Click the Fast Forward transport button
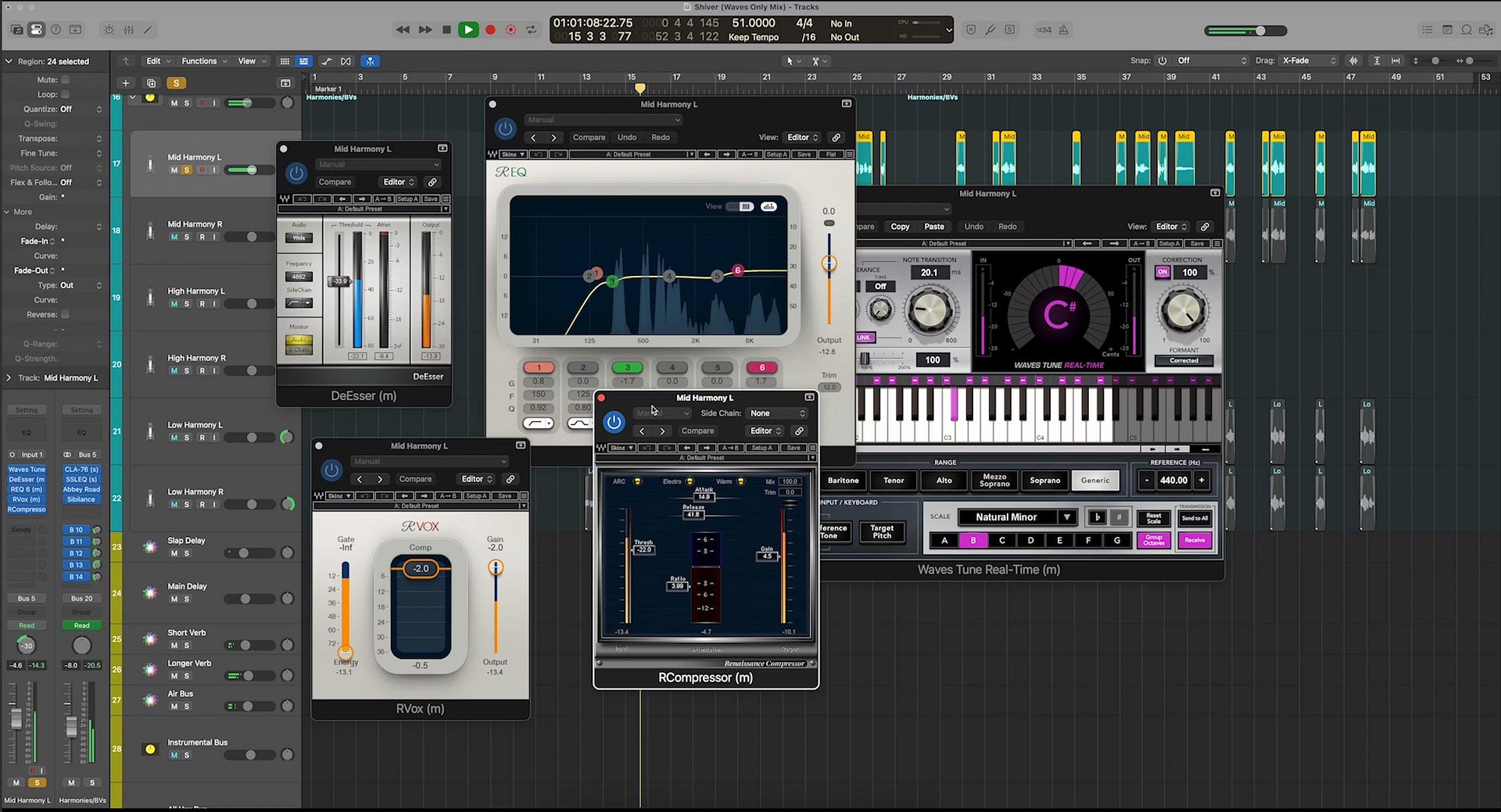 (425, 30)
